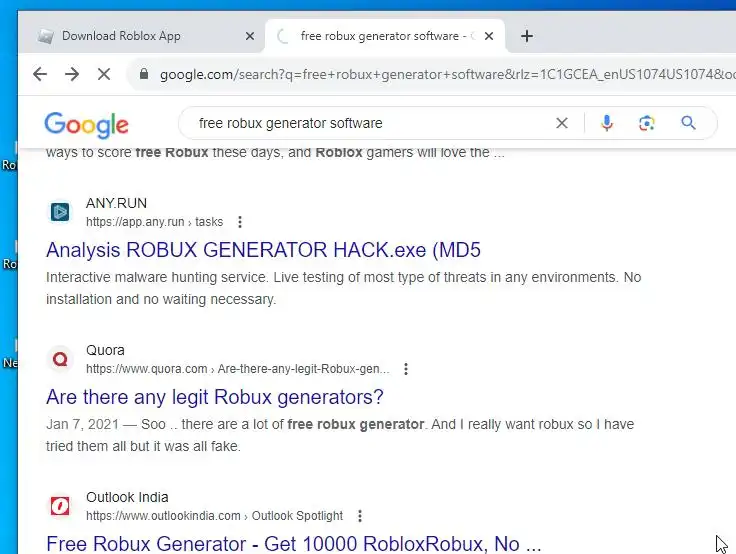Click the Interactive malware hunting service snippet

coord(344,288)
